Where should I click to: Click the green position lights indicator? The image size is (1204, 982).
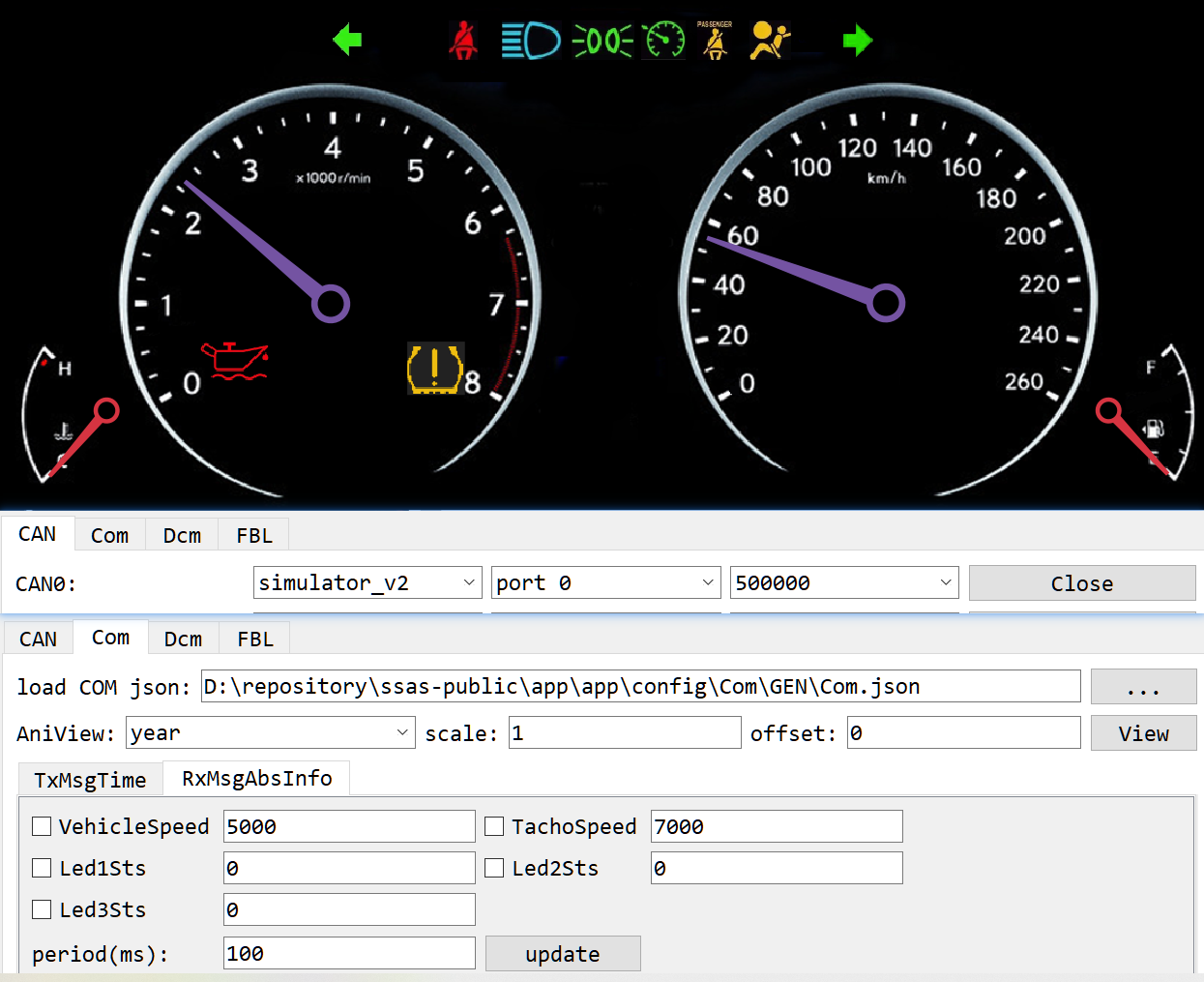(x=602, y=41)
